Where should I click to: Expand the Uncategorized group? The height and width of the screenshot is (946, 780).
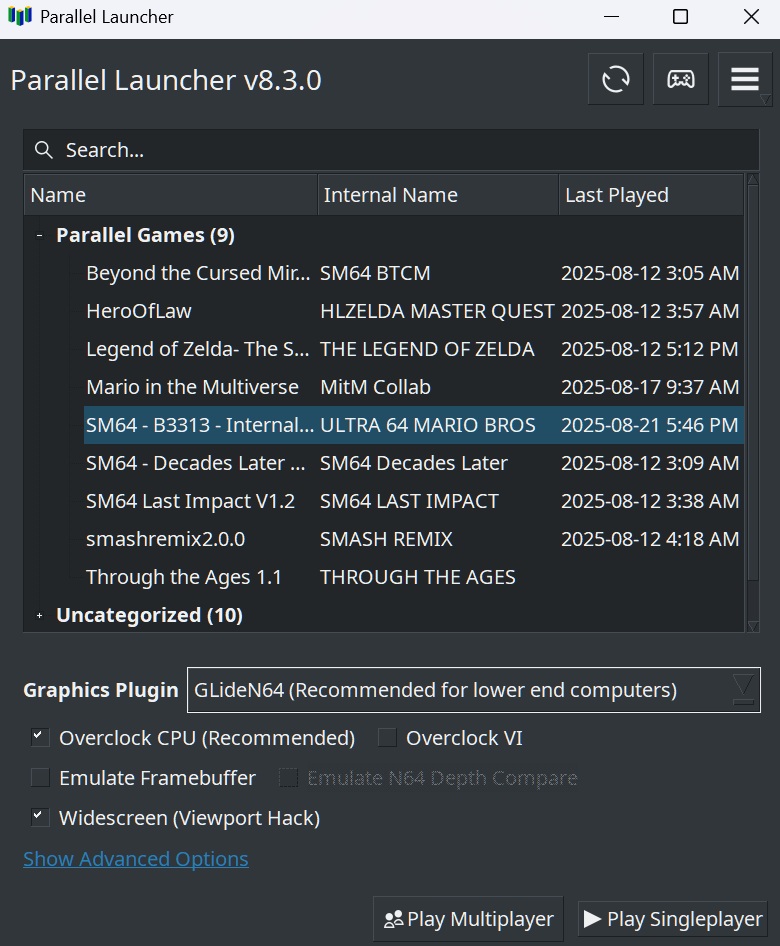[39, 616]
